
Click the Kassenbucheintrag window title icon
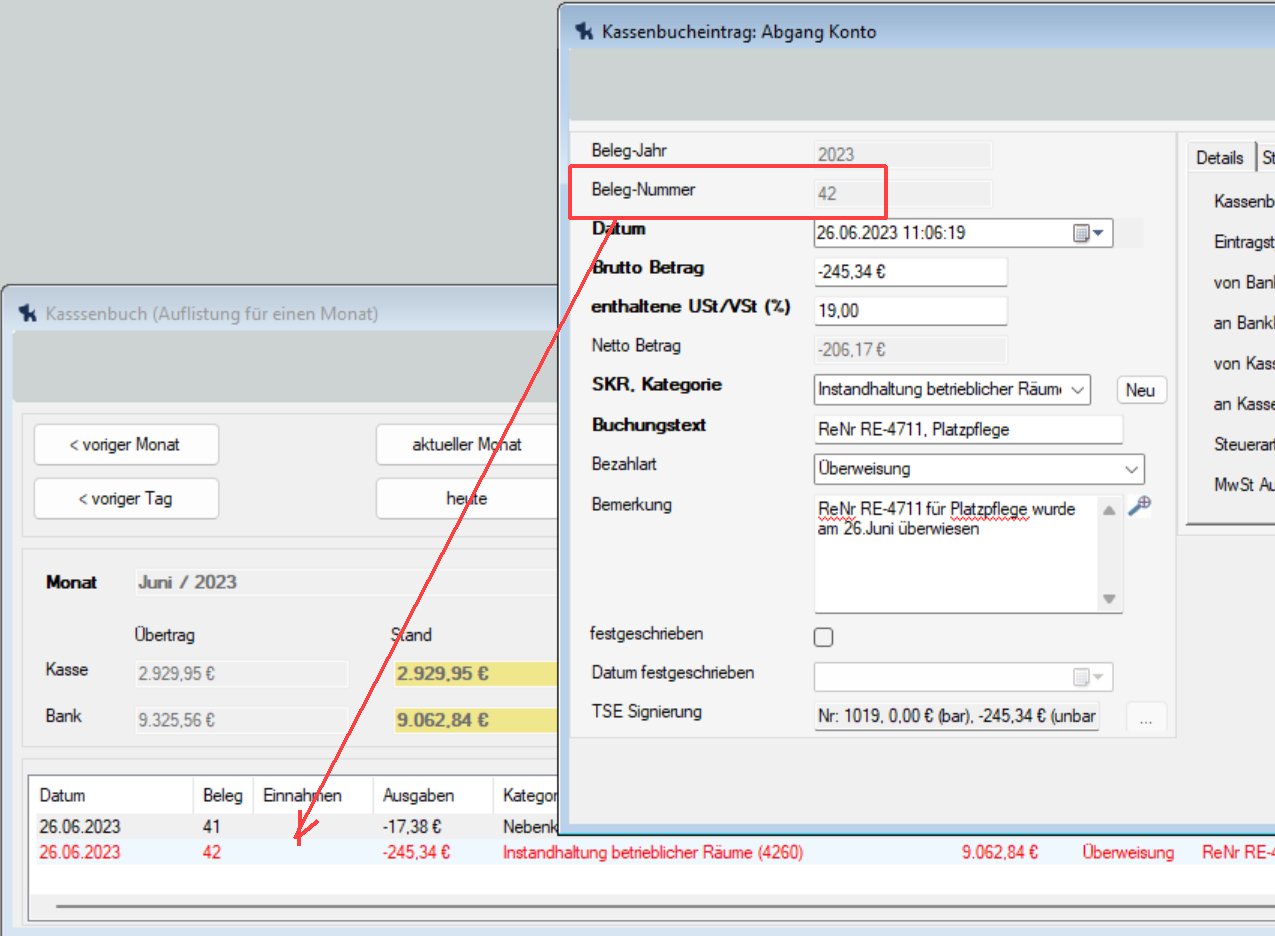point(584,31)
